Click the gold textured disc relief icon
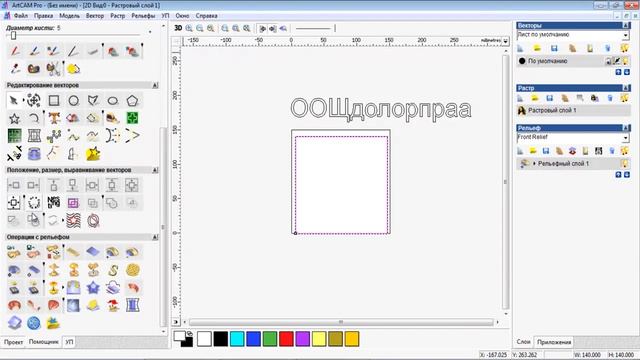The image size is (640, 360). click(133, 270)
